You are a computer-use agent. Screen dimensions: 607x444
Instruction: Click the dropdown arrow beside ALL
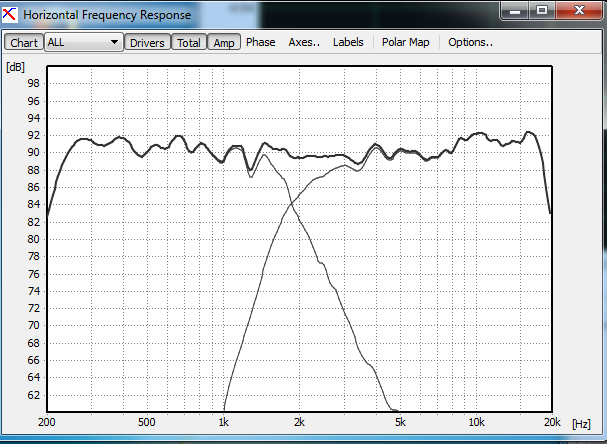pyautogui.click(x=114, y=43)
